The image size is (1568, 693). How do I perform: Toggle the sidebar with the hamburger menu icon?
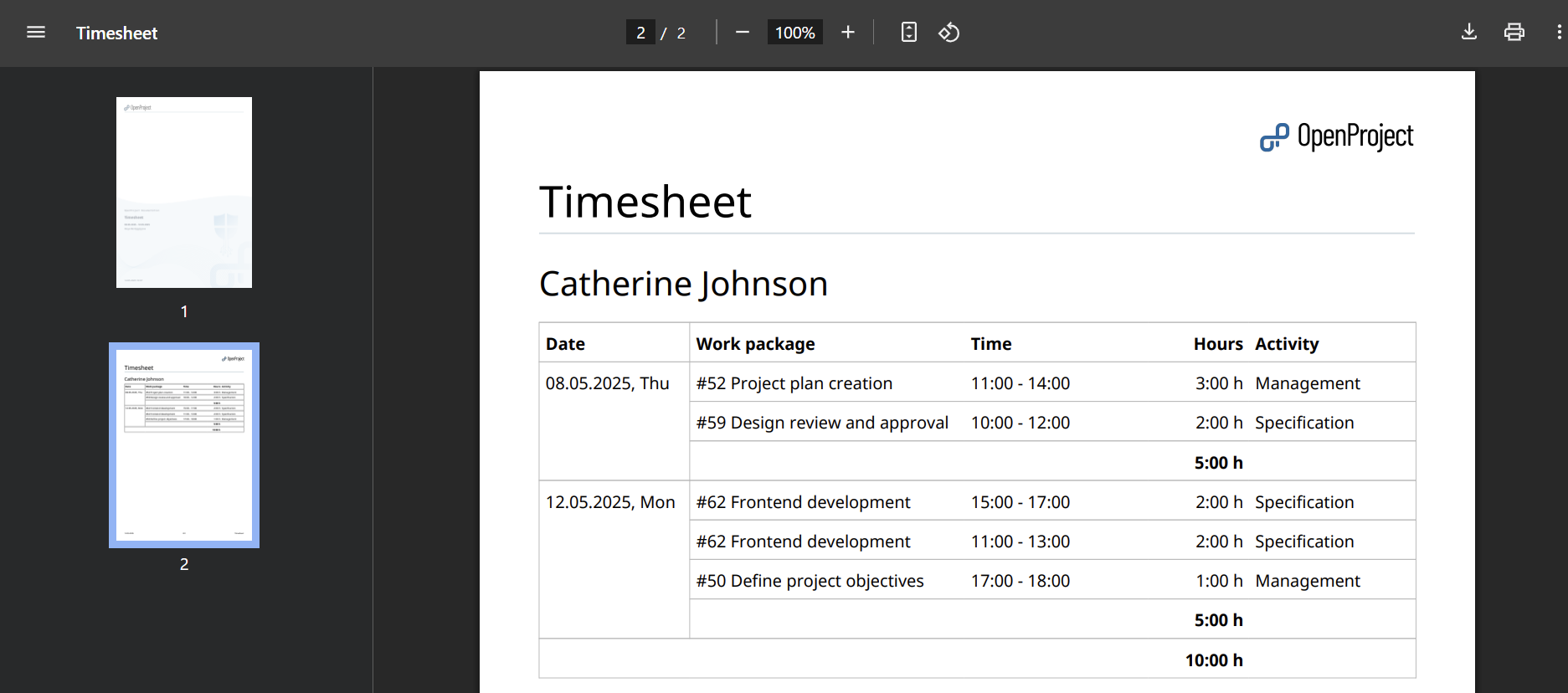coord(36,33)
